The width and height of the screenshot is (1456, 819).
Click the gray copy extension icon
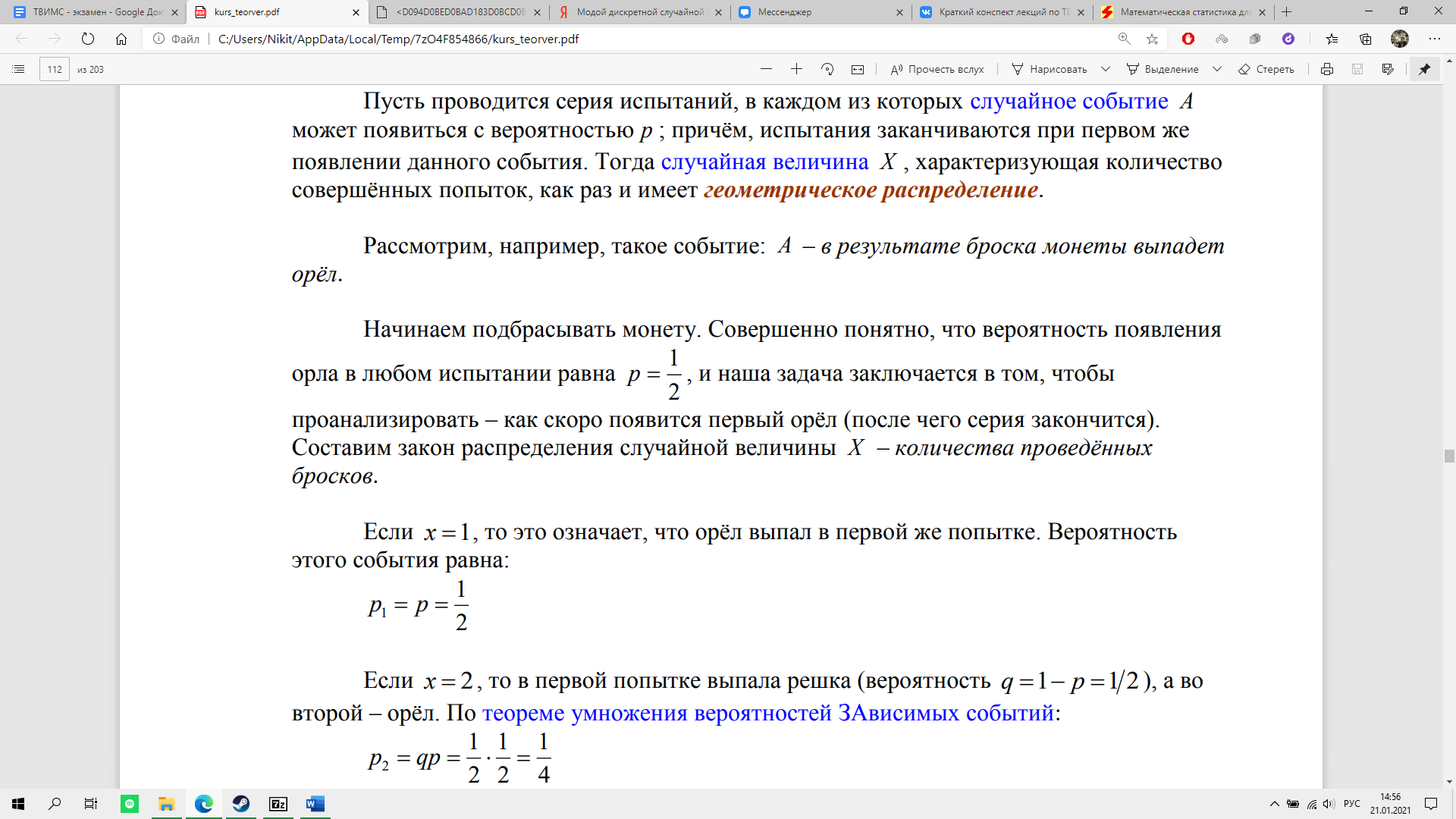pyautogui.click(x=1255, y=39)
